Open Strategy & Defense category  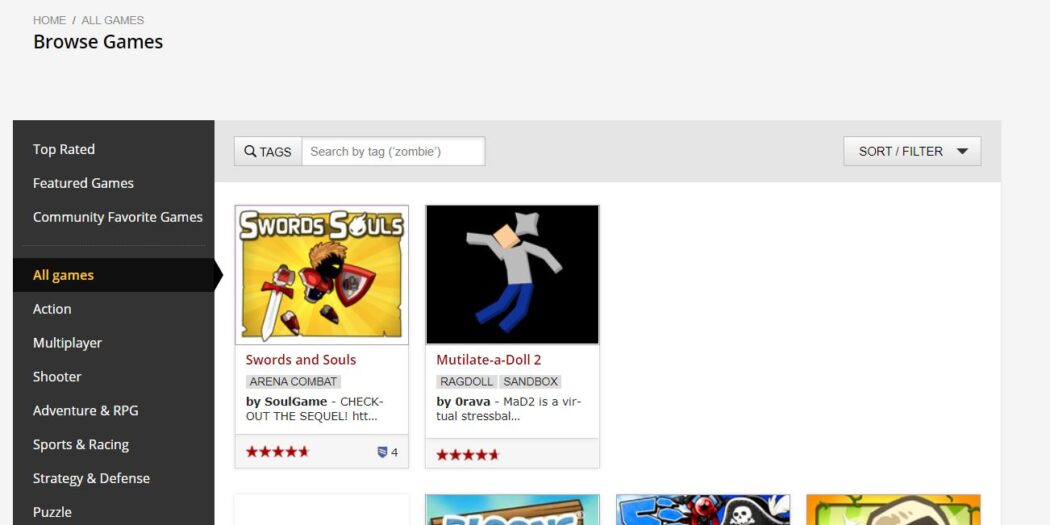coord(91,478)
